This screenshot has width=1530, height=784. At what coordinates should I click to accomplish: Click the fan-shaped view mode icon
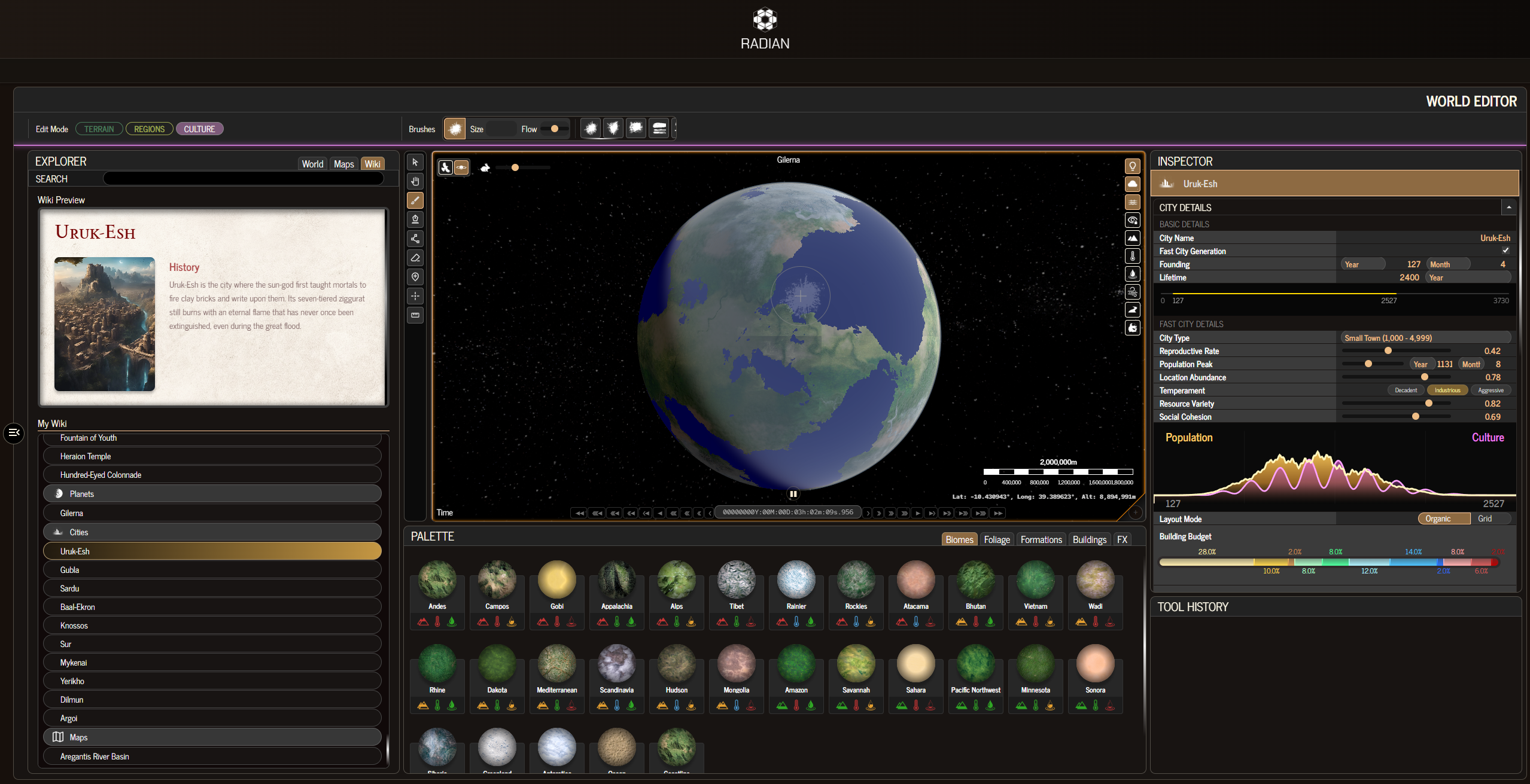tap(446, 167)
